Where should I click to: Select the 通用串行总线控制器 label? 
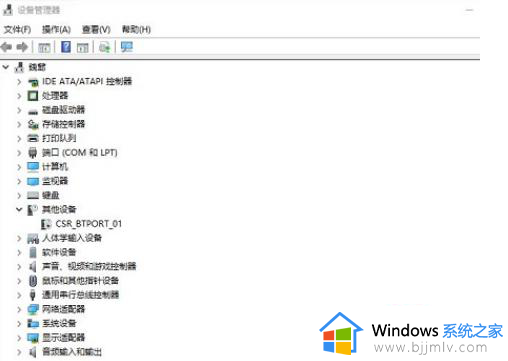80,295
